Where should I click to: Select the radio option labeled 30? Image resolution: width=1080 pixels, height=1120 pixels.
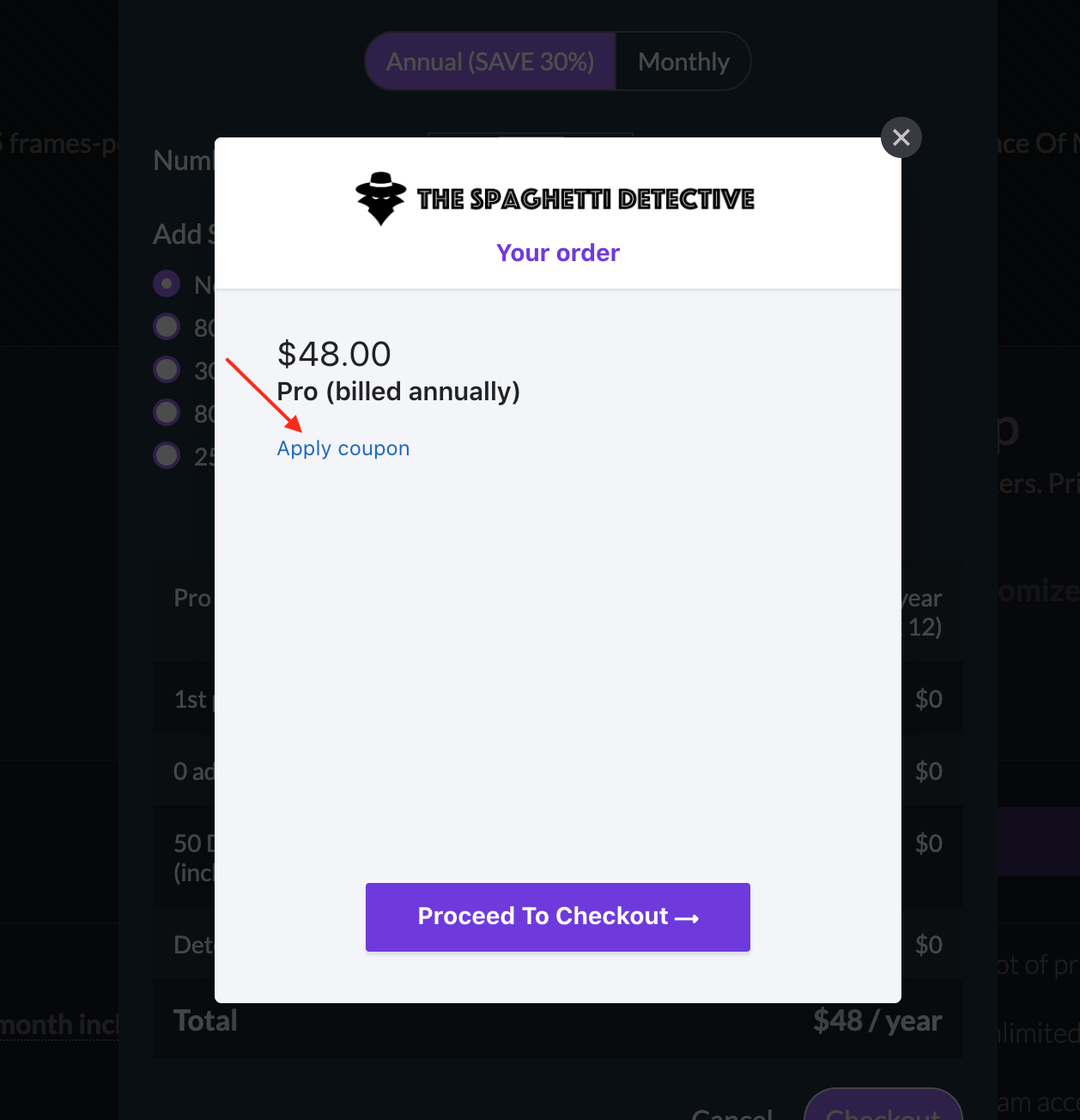coord(167,369)
